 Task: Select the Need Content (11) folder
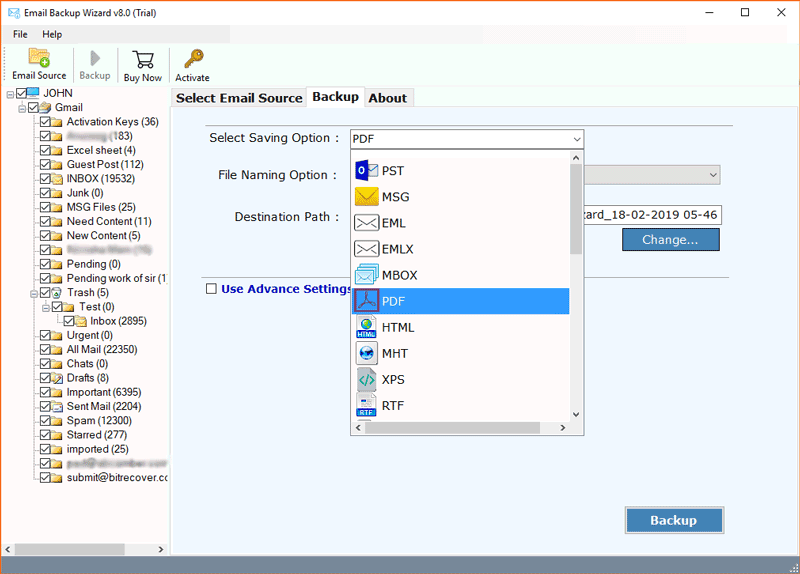click(109, 221)
